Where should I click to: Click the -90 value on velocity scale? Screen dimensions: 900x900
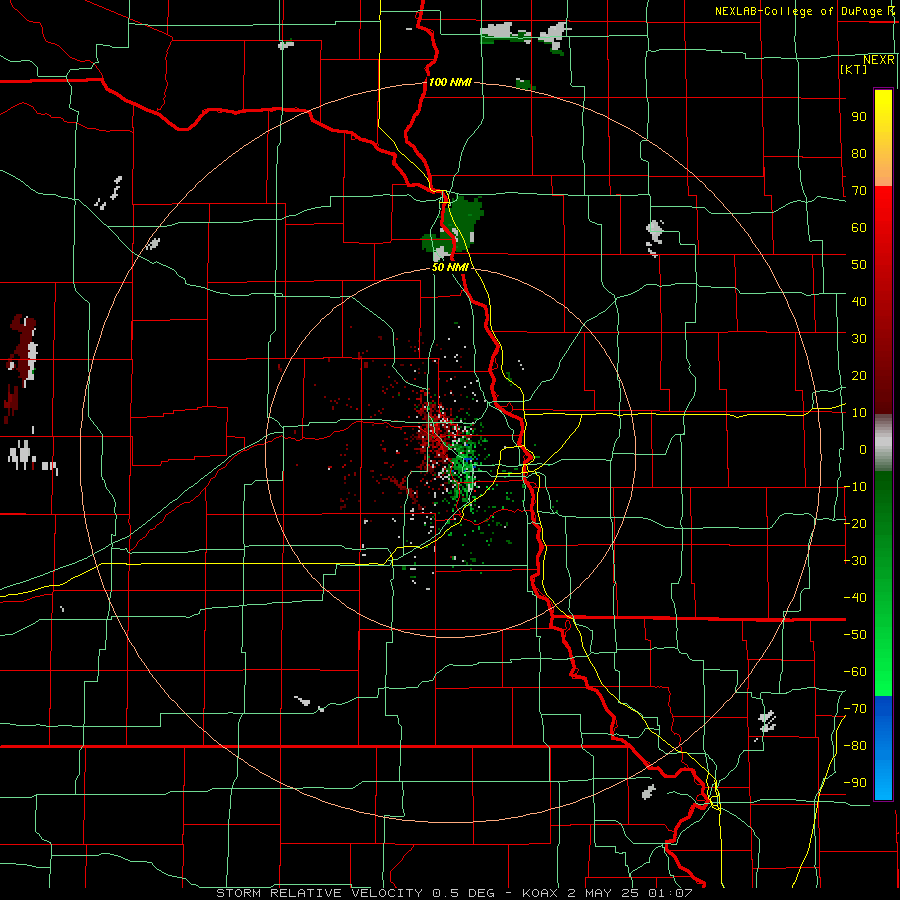(855, 783)
